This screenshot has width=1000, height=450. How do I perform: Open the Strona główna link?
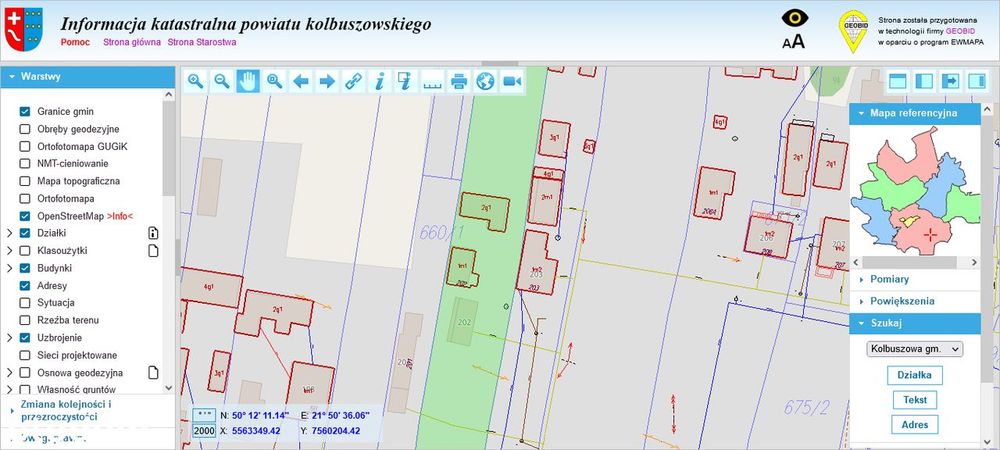point(132,43)
